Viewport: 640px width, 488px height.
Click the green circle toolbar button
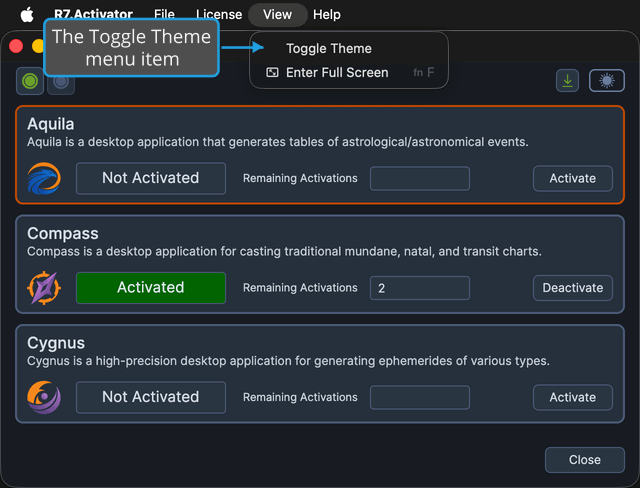coord(30,81)
